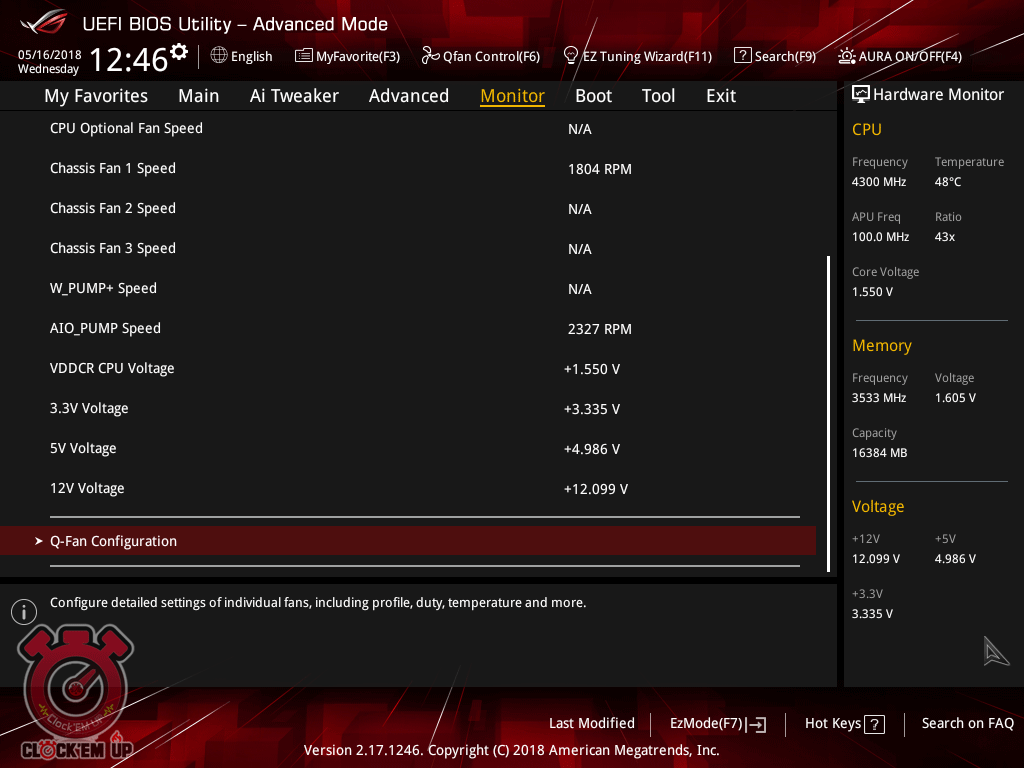Open the Search on FAQ link
The image size is (1024, 768).
(967, 723)
